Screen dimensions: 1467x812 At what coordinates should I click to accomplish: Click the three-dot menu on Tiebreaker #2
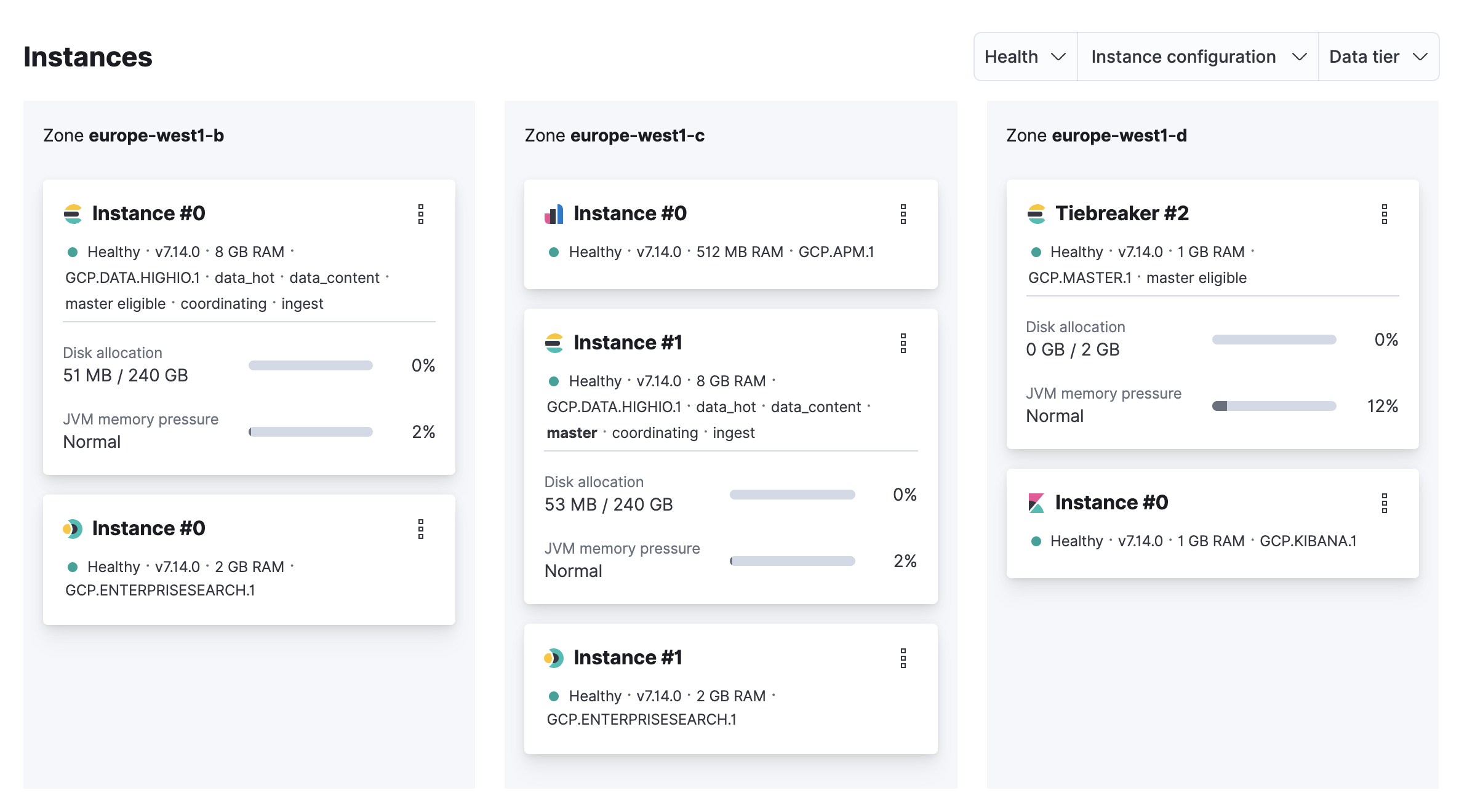pyautogui.click(x=1384, y=214)
